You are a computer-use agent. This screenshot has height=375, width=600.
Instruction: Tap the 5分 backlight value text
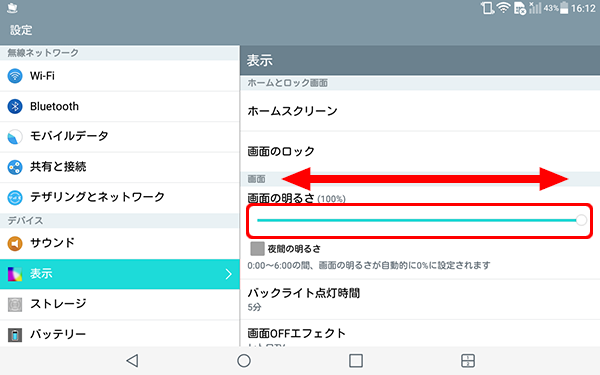[254, 307]
